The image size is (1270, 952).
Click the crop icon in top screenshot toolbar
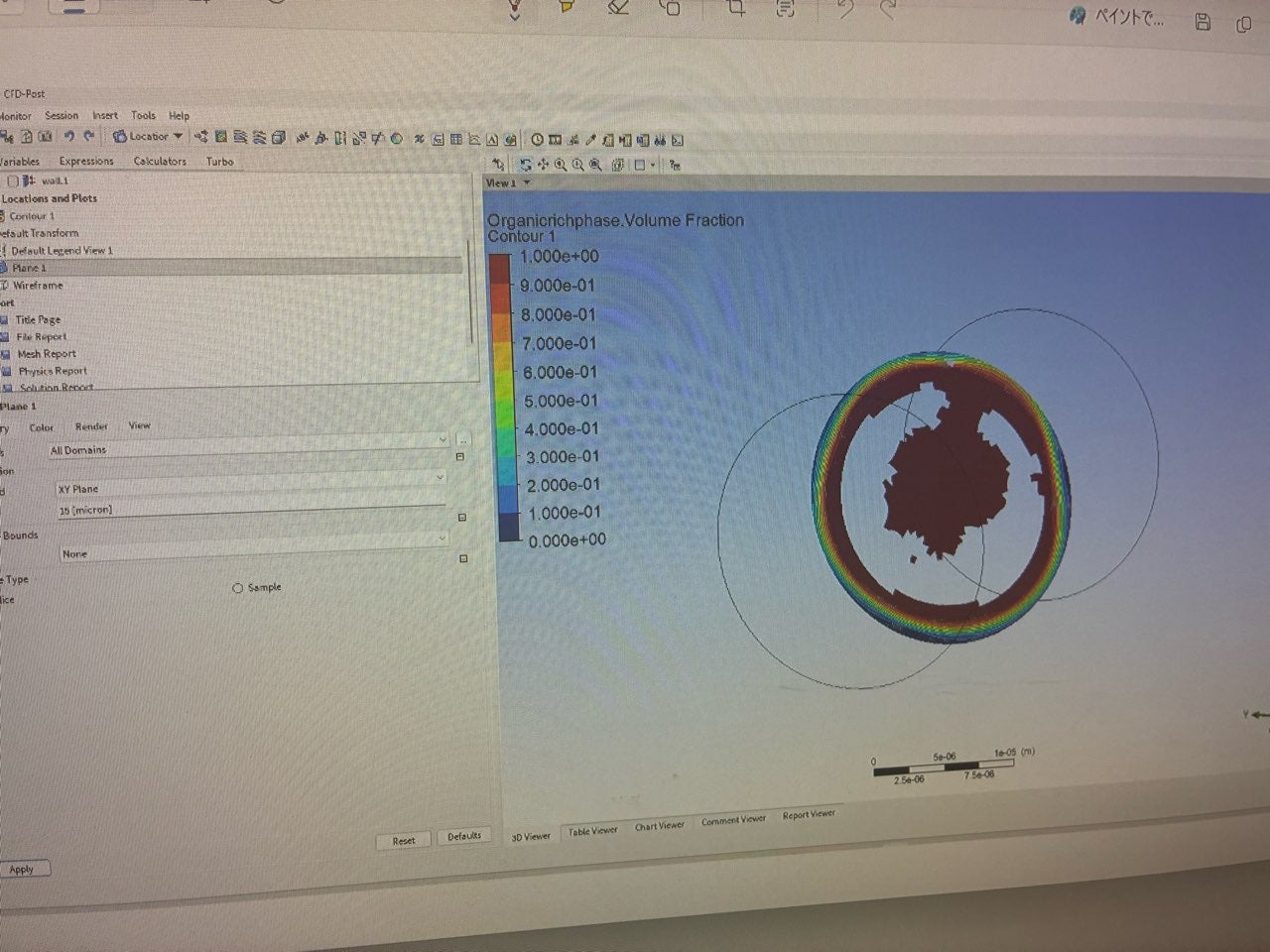pos(736,8)
